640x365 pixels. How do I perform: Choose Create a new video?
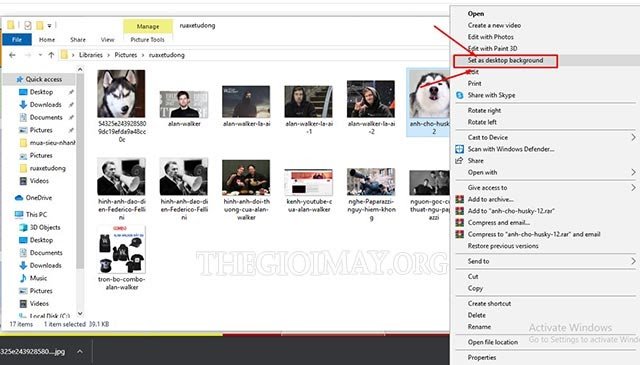pos(494,25)
